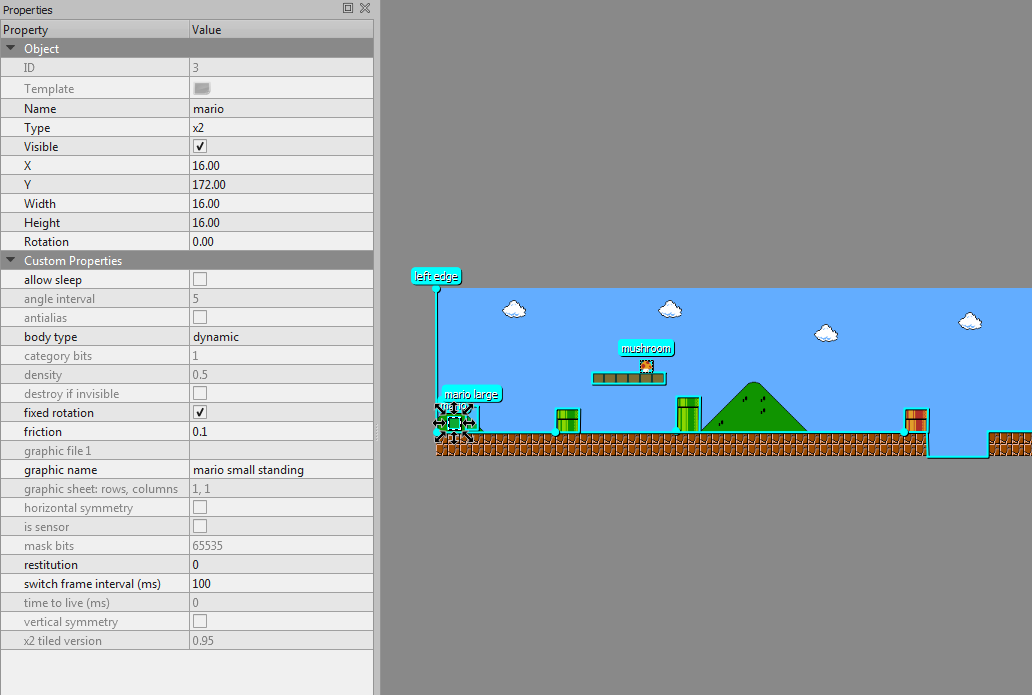Enable the antialias checkbox
This screenshot has height=695, width=1032.
pyautogui.click(x=200, y=317)
